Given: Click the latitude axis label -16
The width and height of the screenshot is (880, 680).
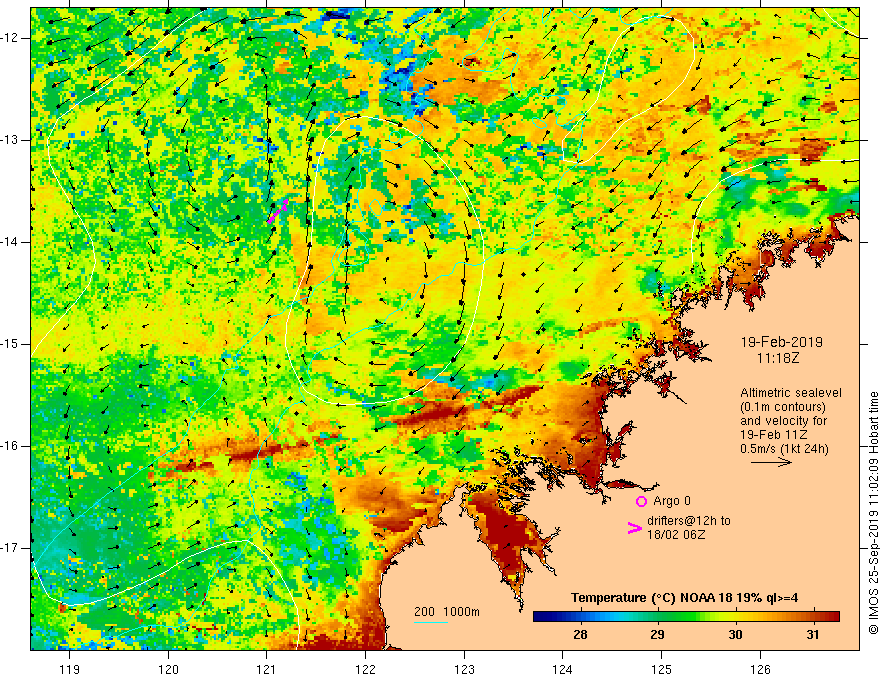Looking at the screenshot, I should pos(10,446).
